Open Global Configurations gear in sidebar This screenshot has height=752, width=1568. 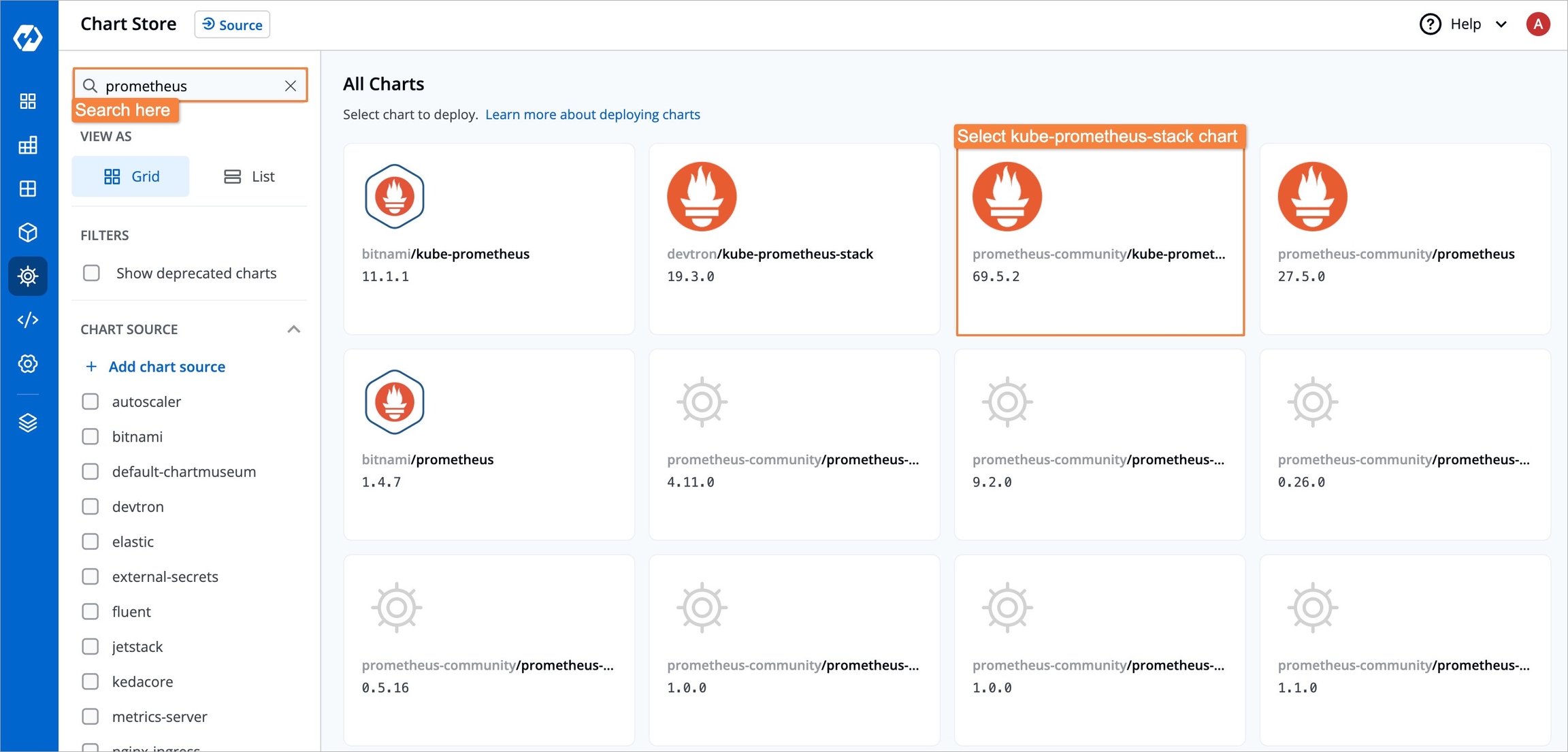pos(28,363)
